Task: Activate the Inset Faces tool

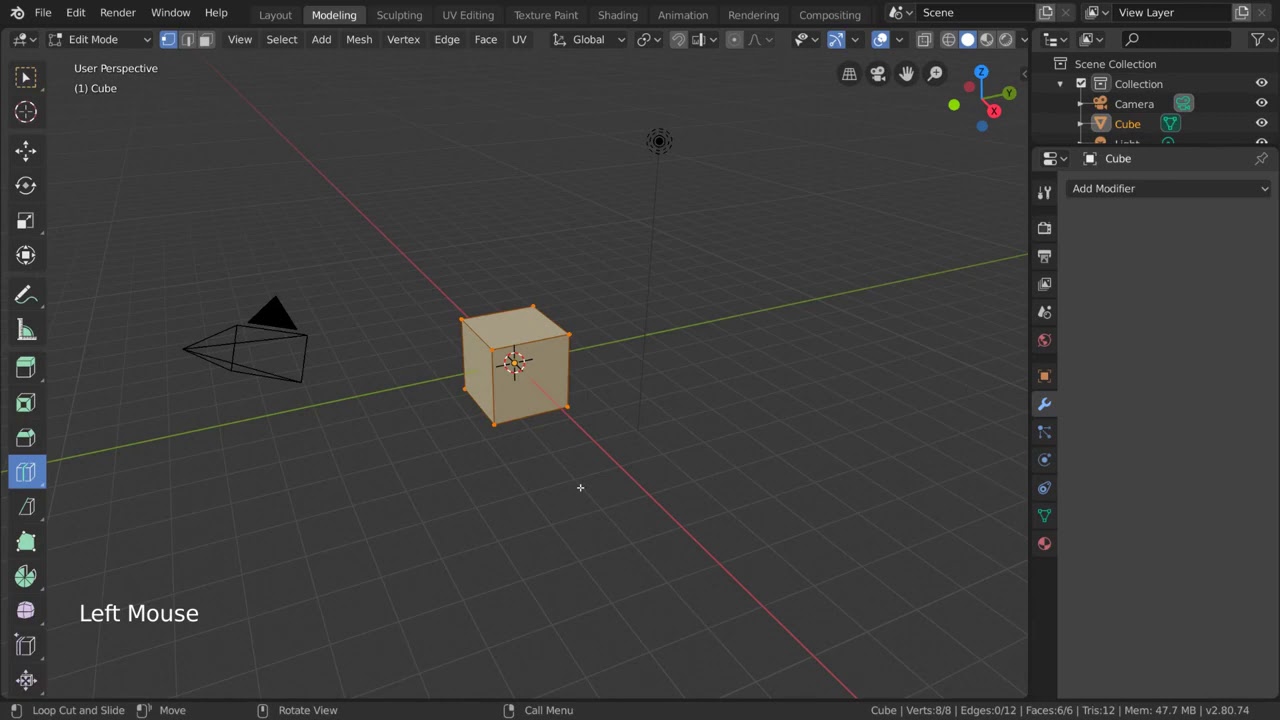Action: click(x=26, y=403)
